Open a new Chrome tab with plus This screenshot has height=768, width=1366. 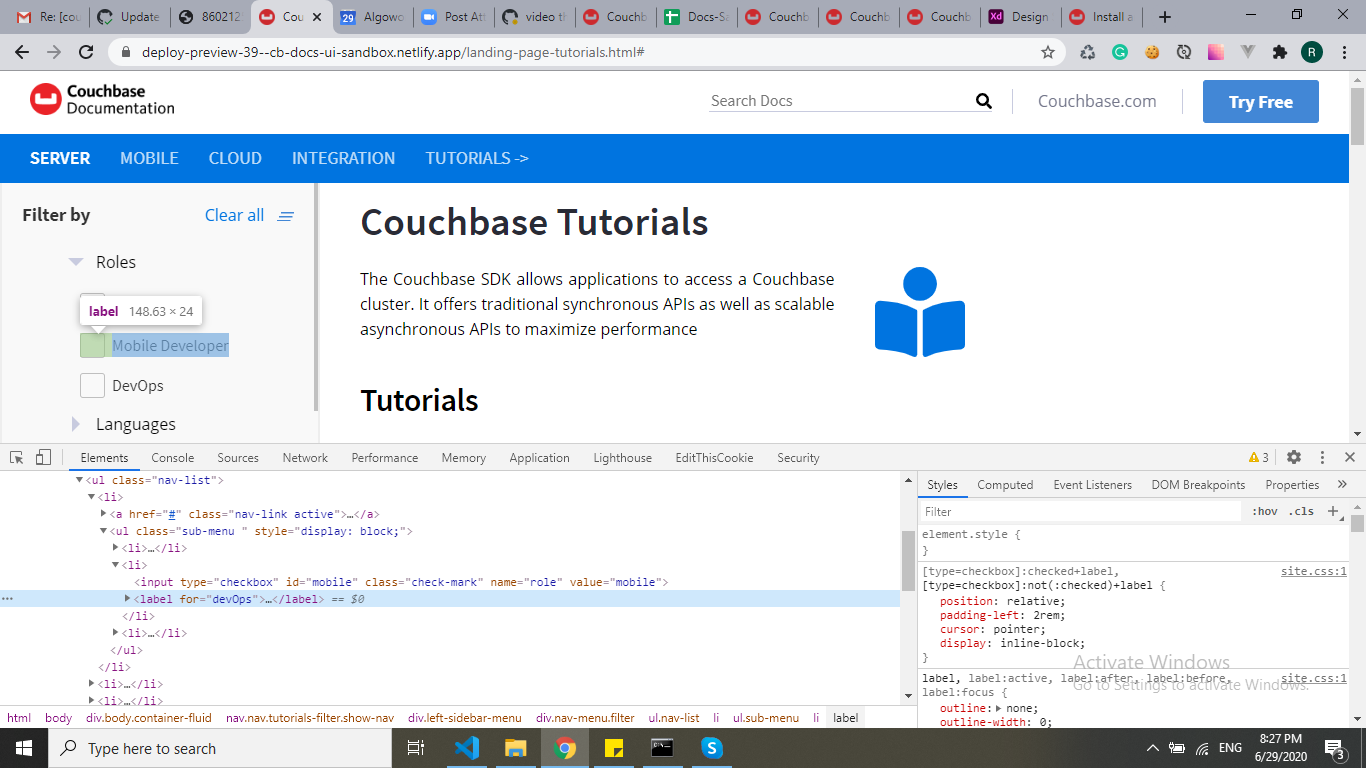[x=1165, y=17]
